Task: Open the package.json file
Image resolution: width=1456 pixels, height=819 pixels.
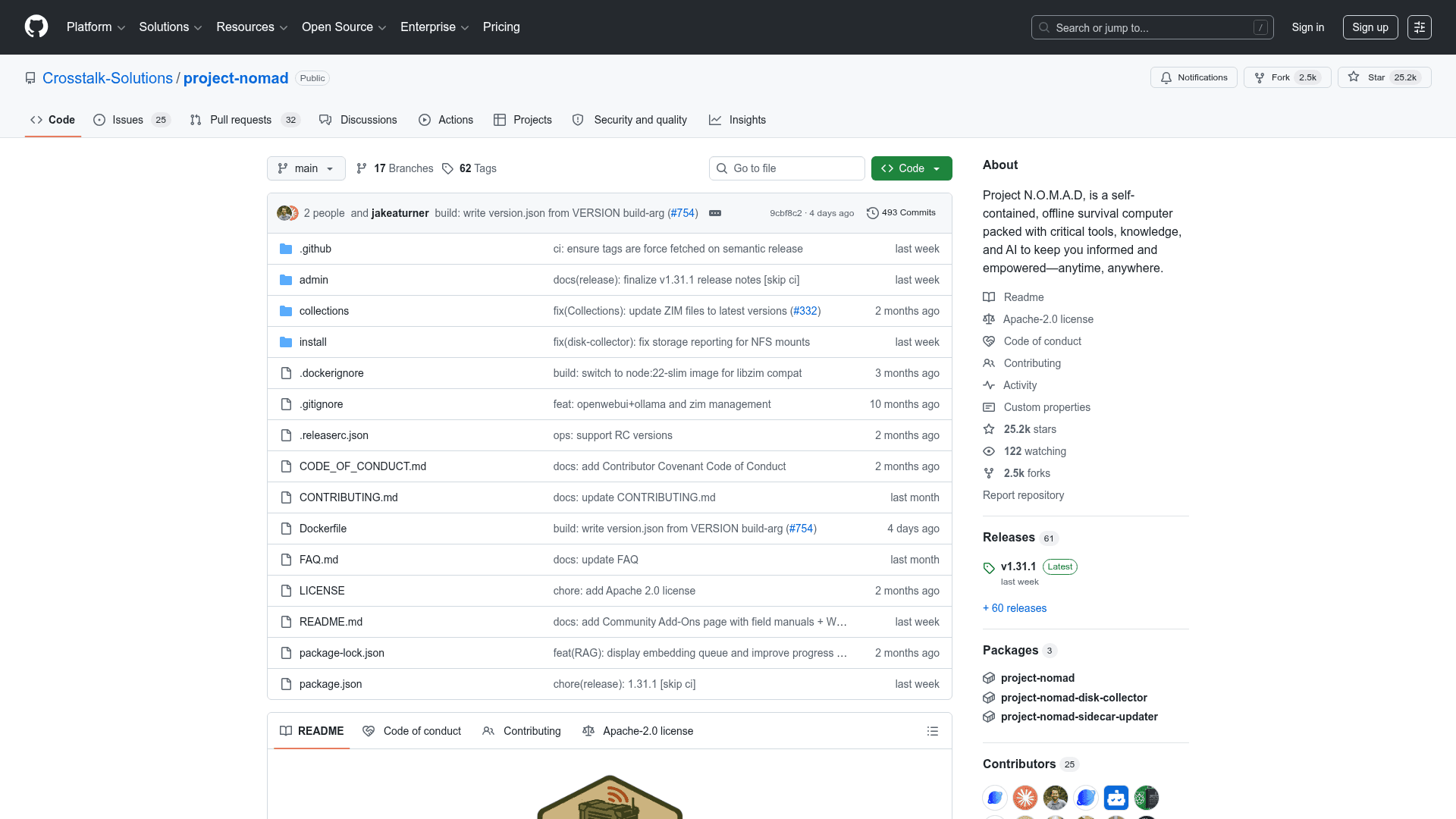Action: [x=331, y=684]
